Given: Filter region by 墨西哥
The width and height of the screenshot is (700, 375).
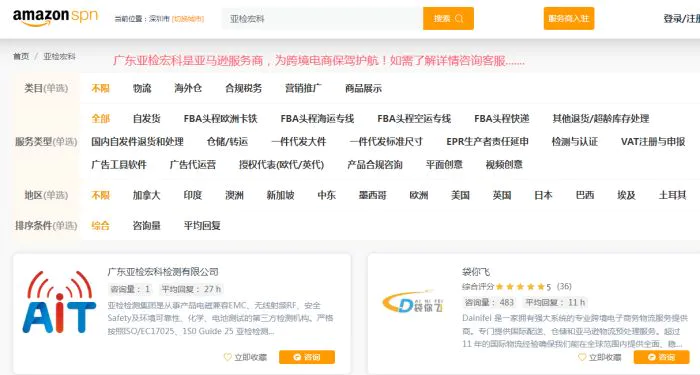Looking at the screenshot, I should [373, 195].
